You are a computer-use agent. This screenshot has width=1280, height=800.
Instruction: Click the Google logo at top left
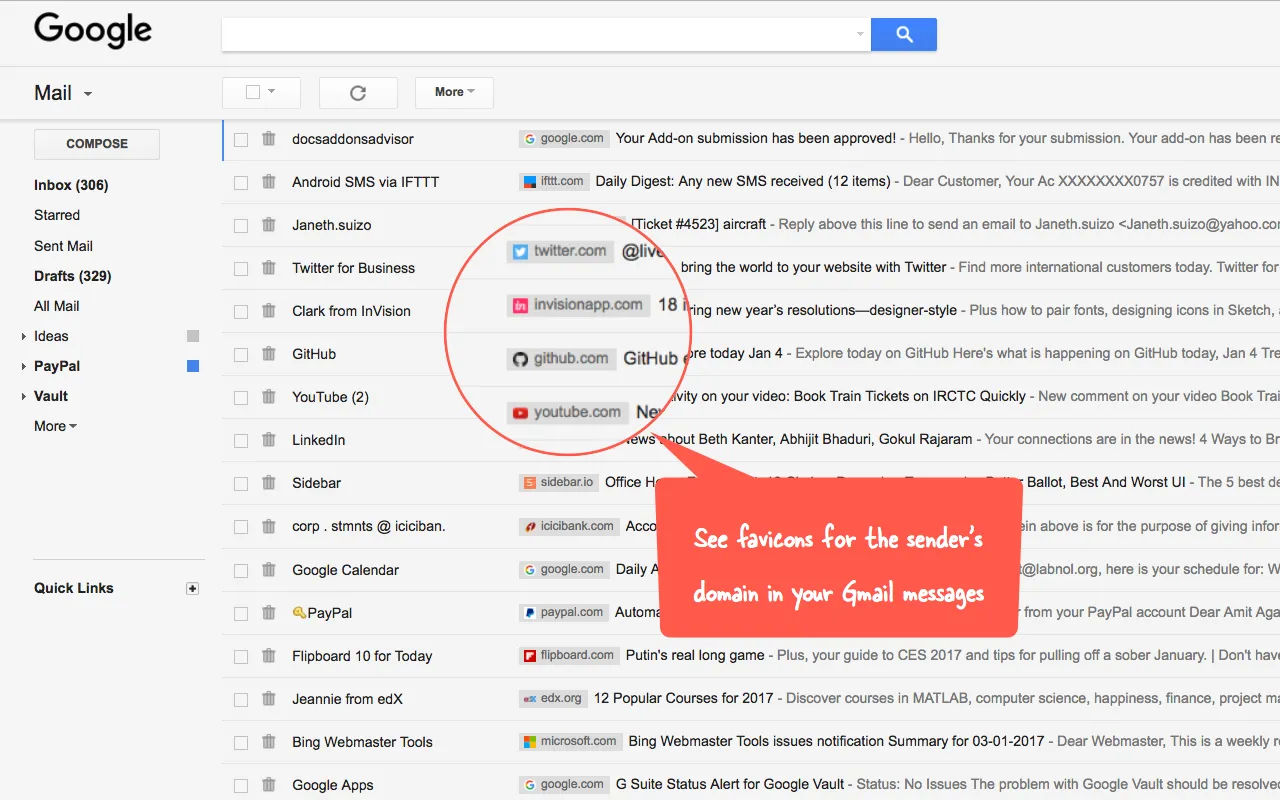pyautogui.click(x=92, y=30)
